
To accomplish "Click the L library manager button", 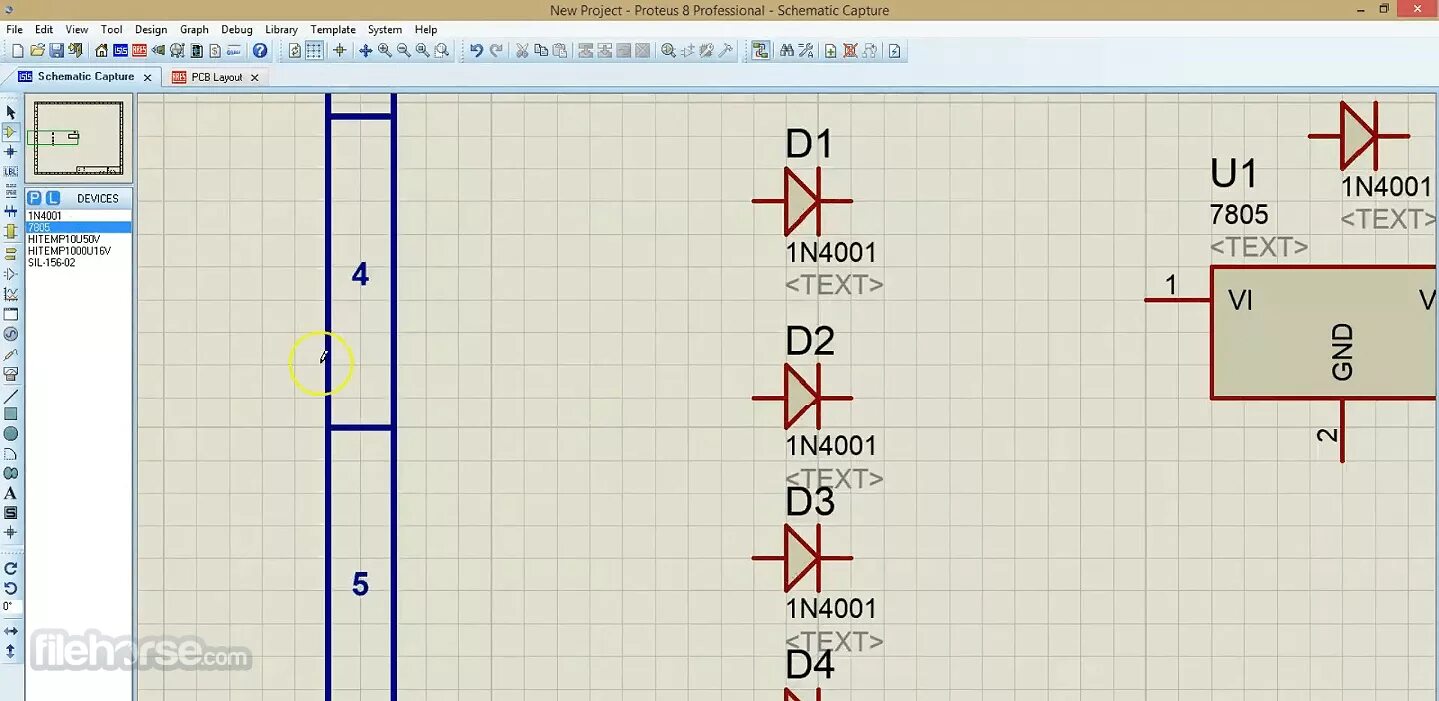I will tap(53, 198).
